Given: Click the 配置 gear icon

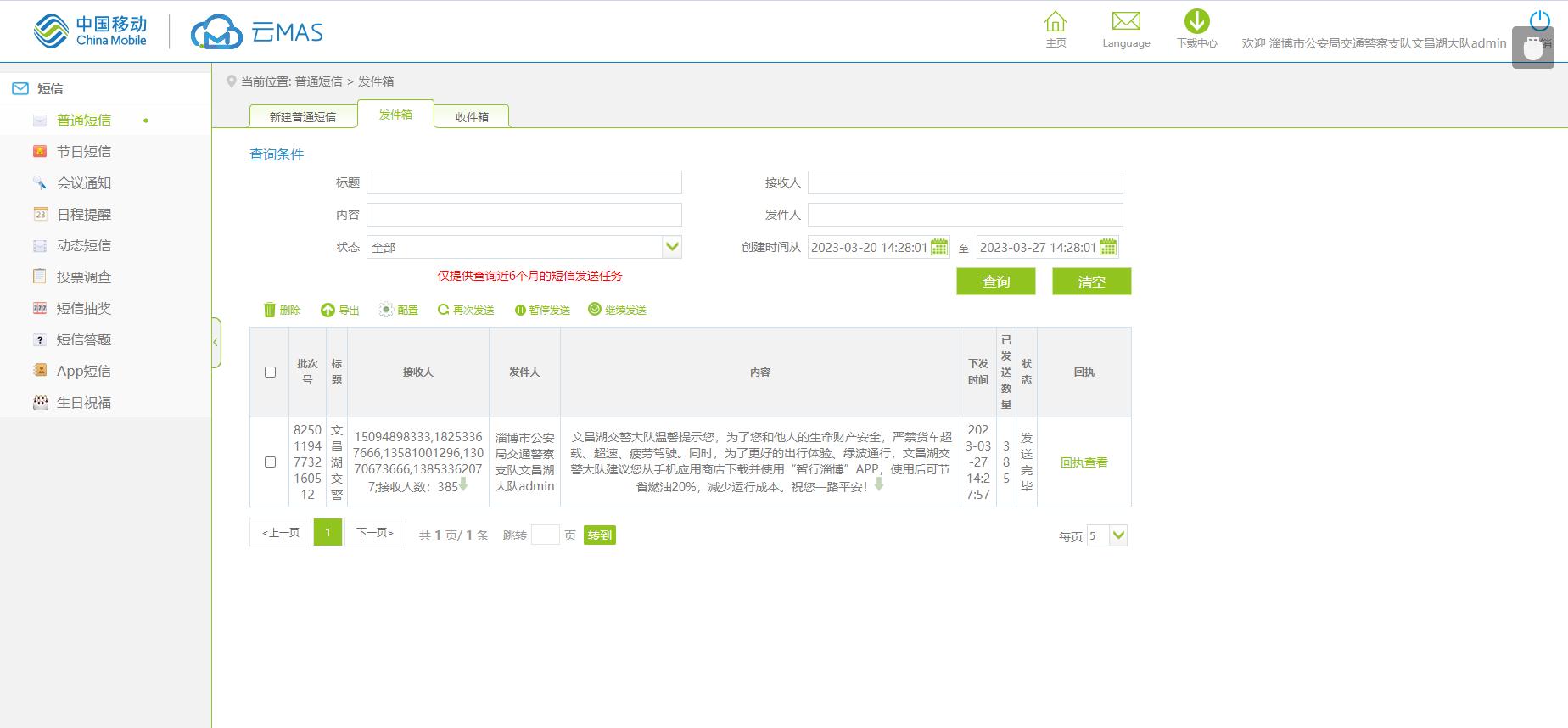Looking at the screenshot, I should point(385,310).
